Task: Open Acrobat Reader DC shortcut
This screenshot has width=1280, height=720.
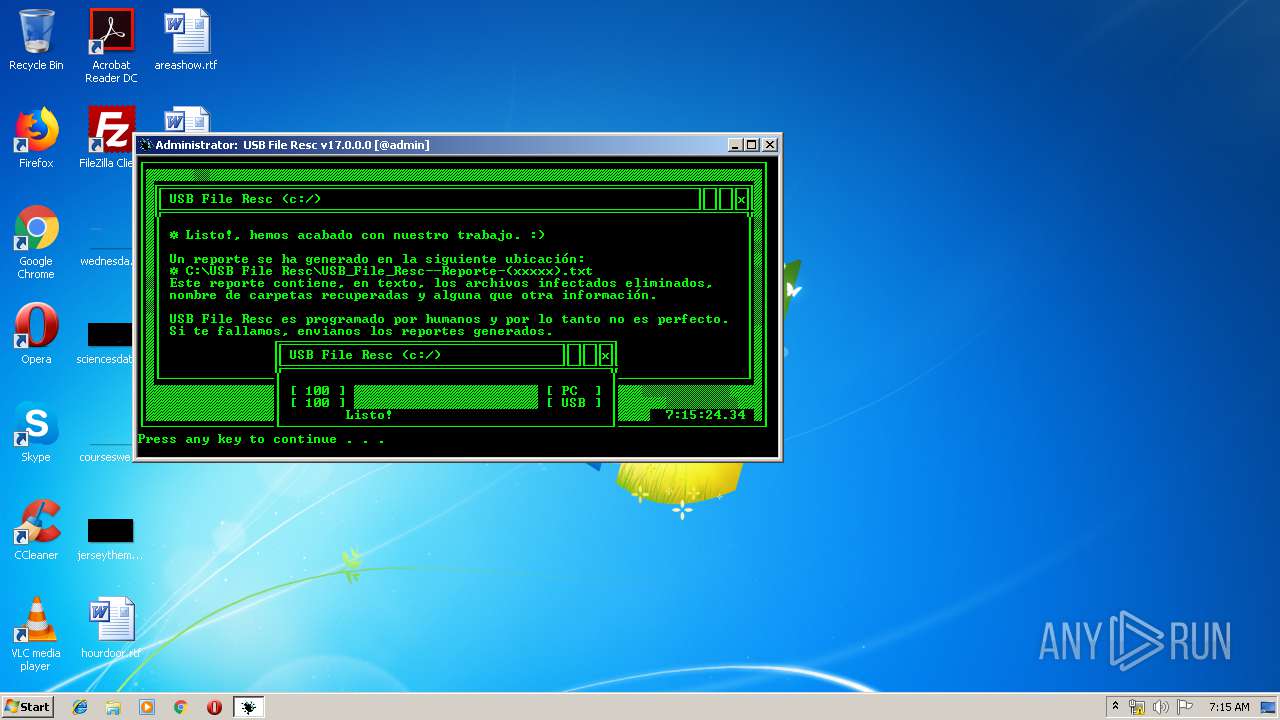Action: pyautogui.click(x=111, y=46)
